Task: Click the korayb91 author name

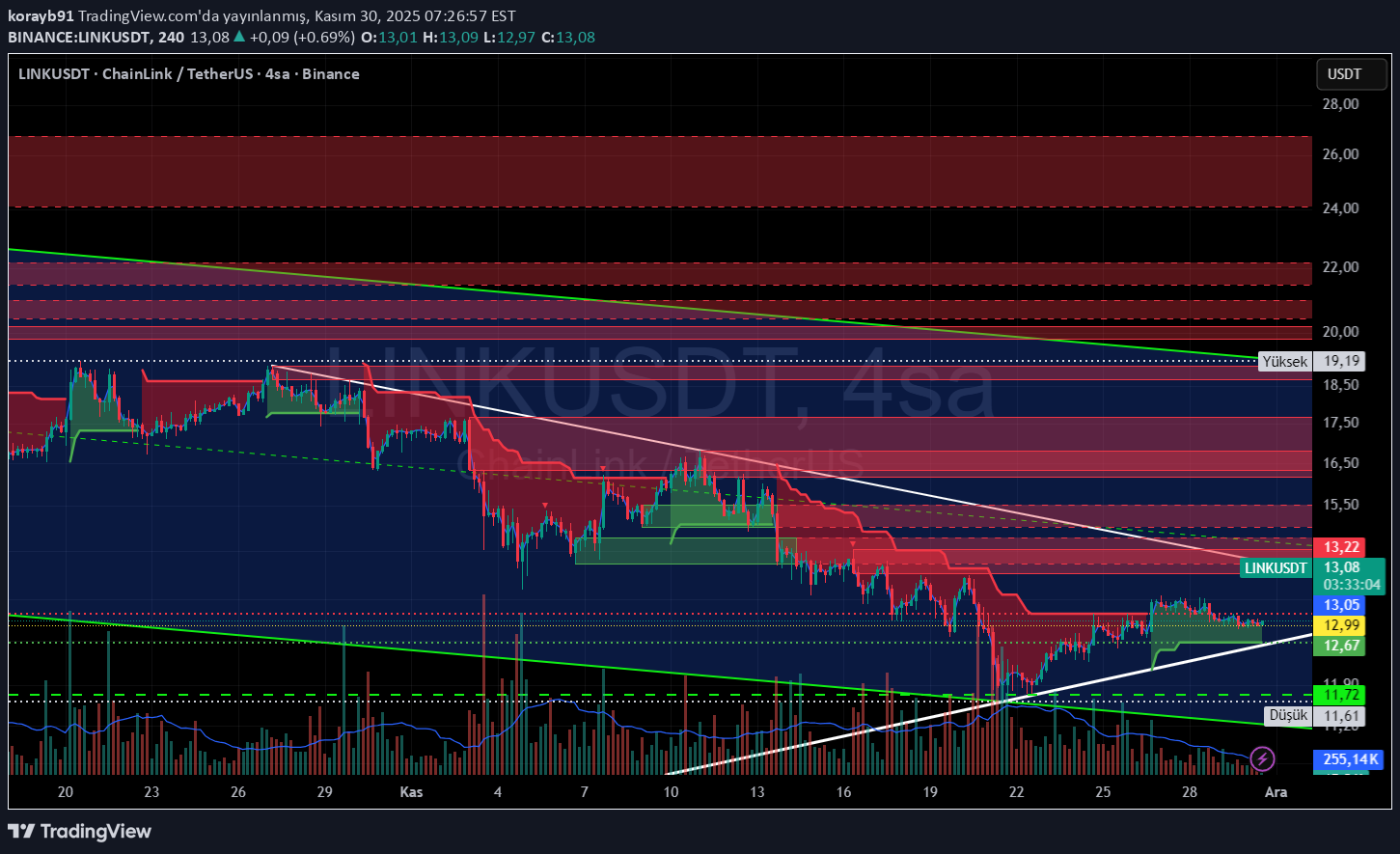Action: tap(41, 16)
